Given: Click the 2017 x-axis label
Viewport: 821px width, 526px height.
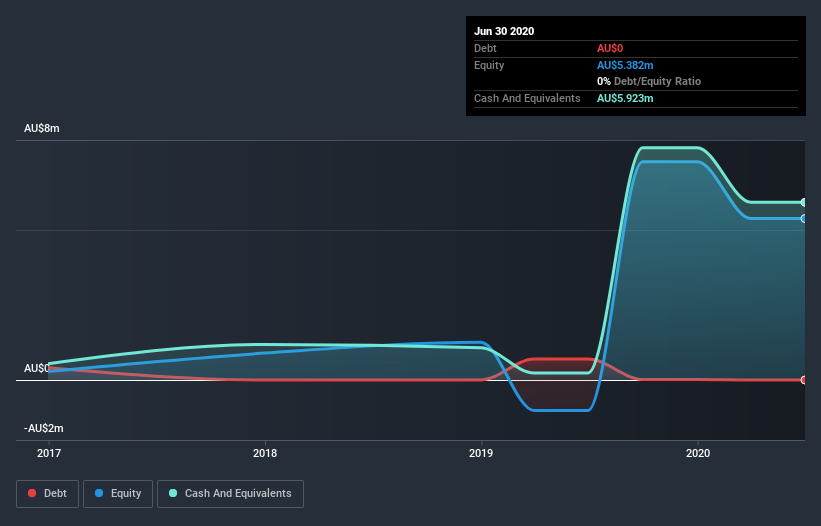Looking at the screenshot, I should [49, 453].
